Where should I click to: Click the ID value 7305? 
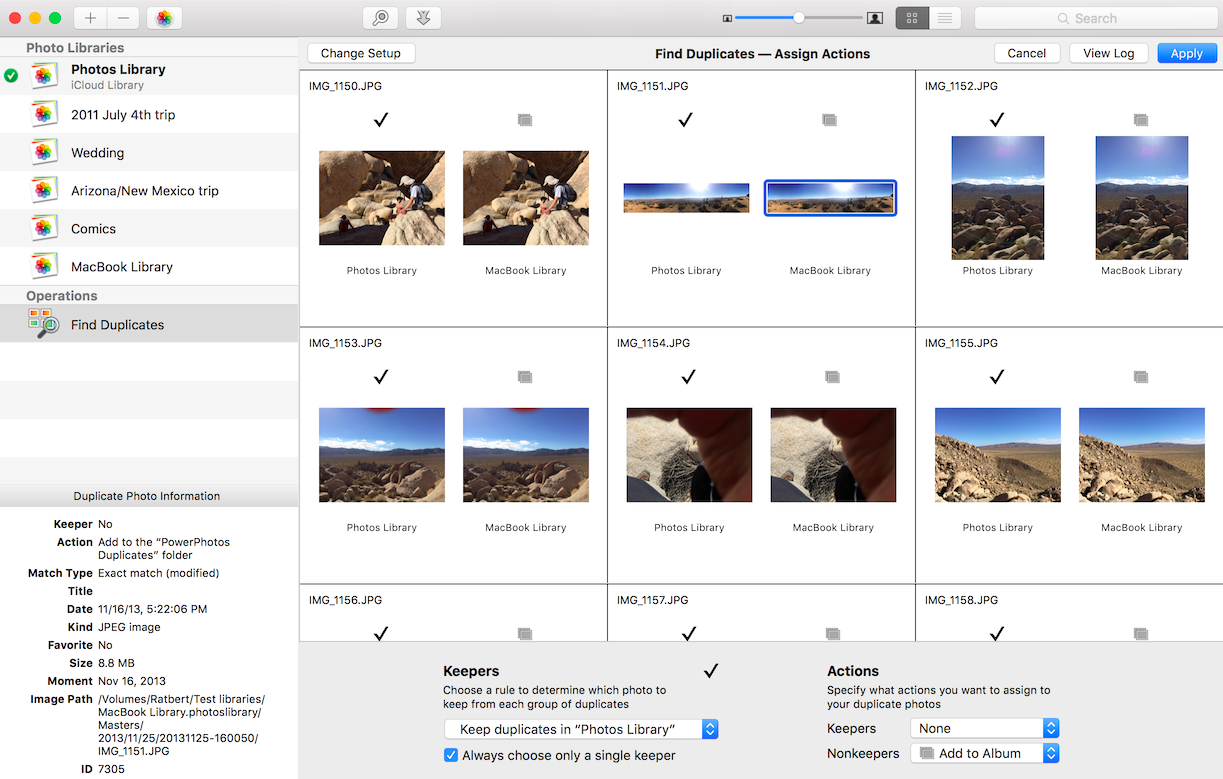pyautogui.click(x=112, y=769)
